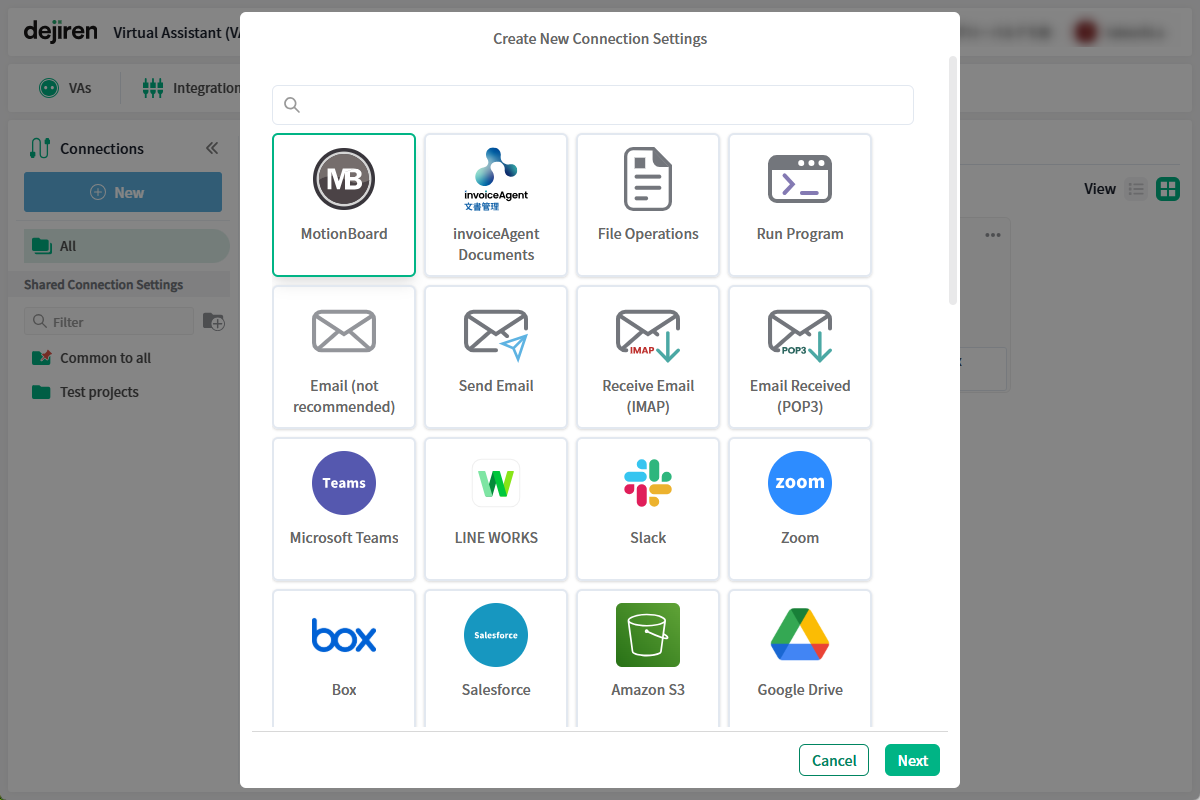Cancel the new connection dialog

[834, 760]
